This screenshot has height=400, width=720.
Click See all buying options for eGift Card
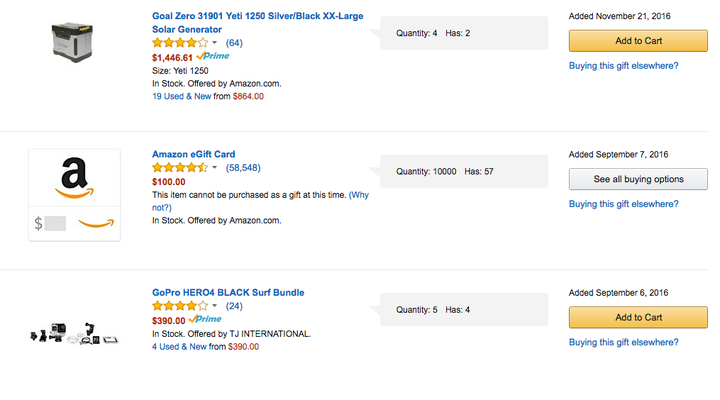[x=638, y=179]
